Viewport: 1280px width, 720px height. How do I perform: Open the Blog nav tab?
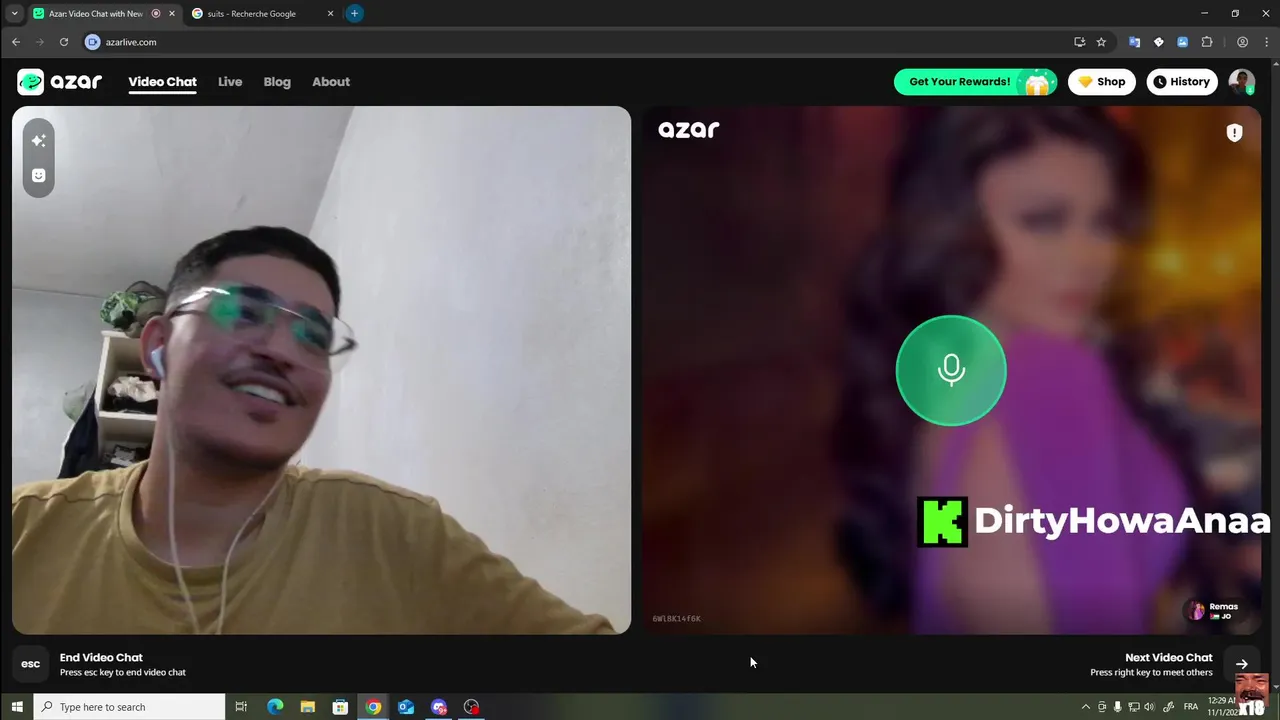[x=277, y=82]
